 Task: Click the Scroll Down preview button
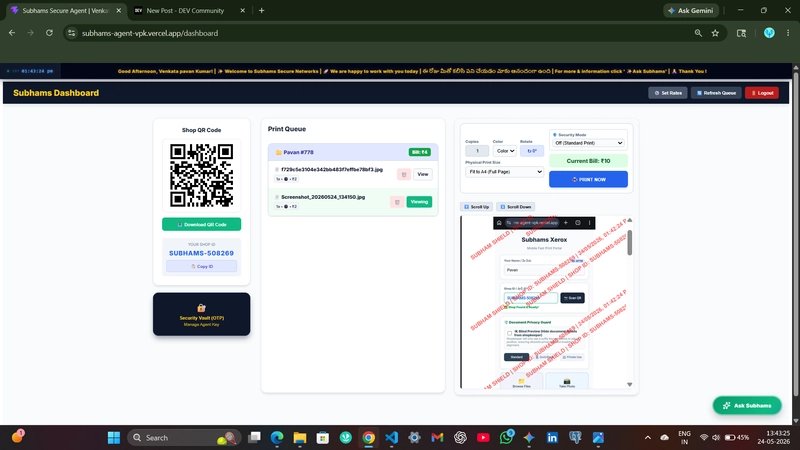[x=516, y=207]
